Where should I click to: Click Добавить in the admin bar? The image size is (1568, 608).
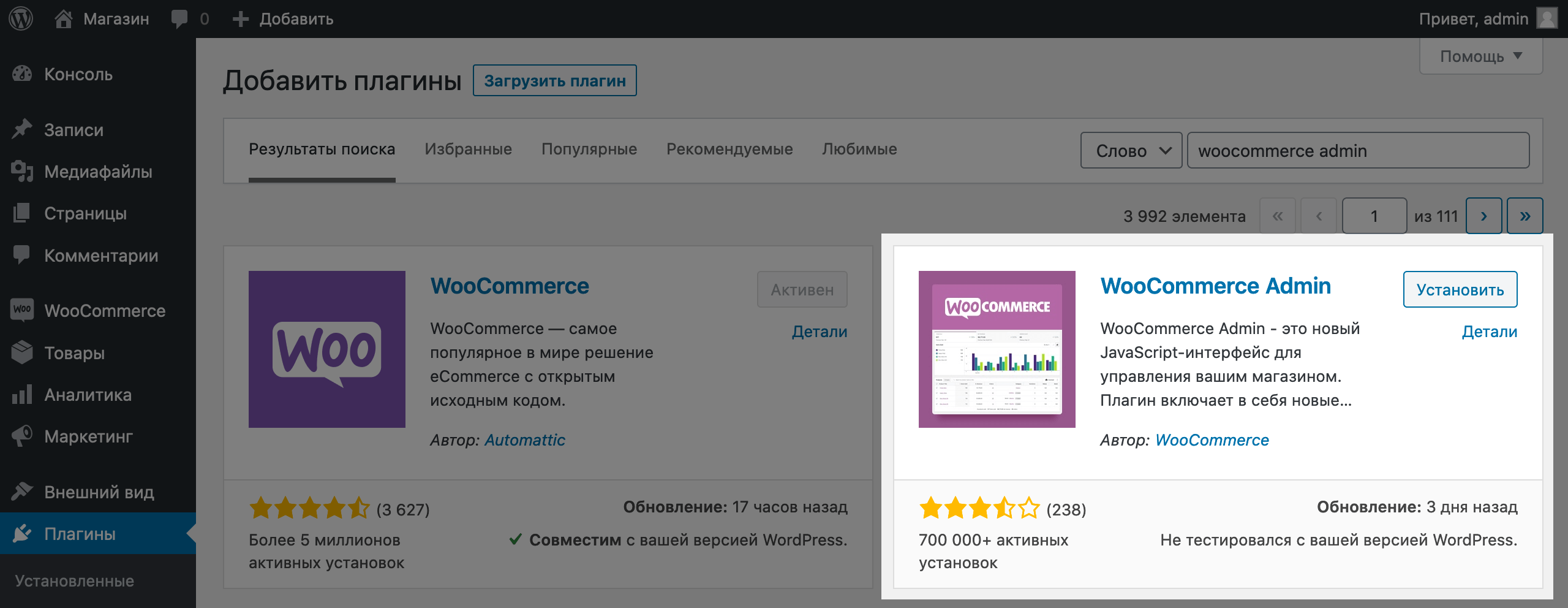296,19
